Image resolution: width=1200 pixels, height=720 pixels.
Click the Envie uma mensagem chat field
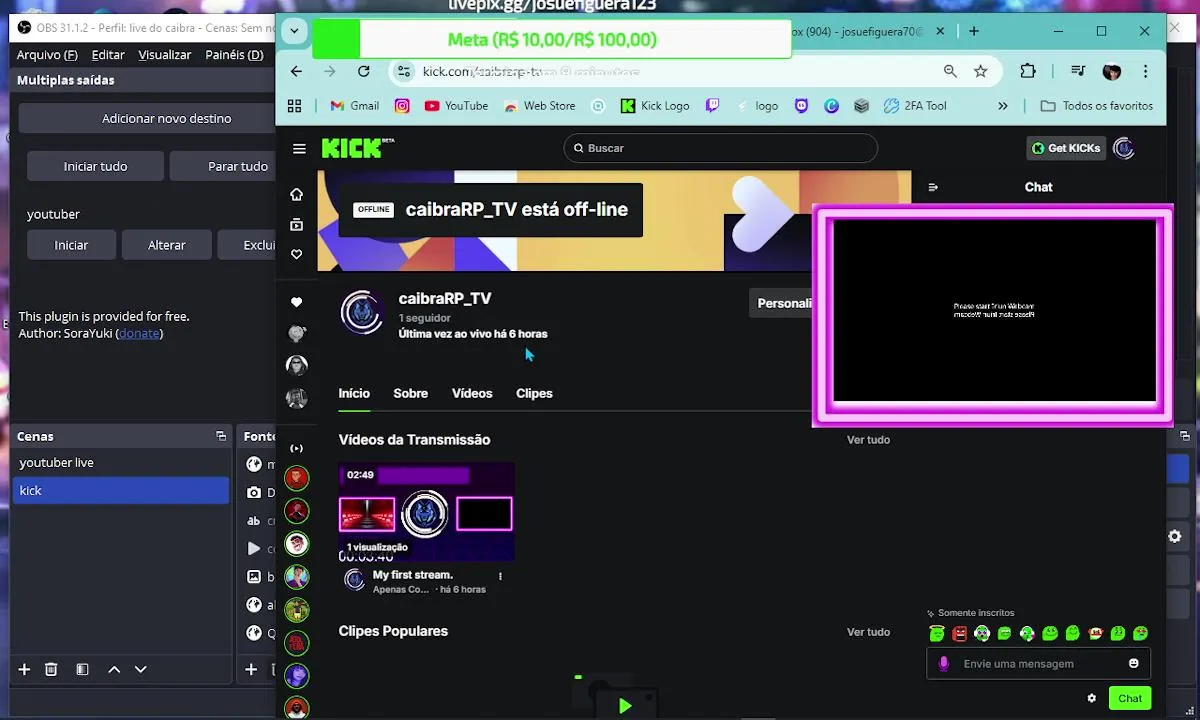pyautogui.click(x=1039, y=664)
